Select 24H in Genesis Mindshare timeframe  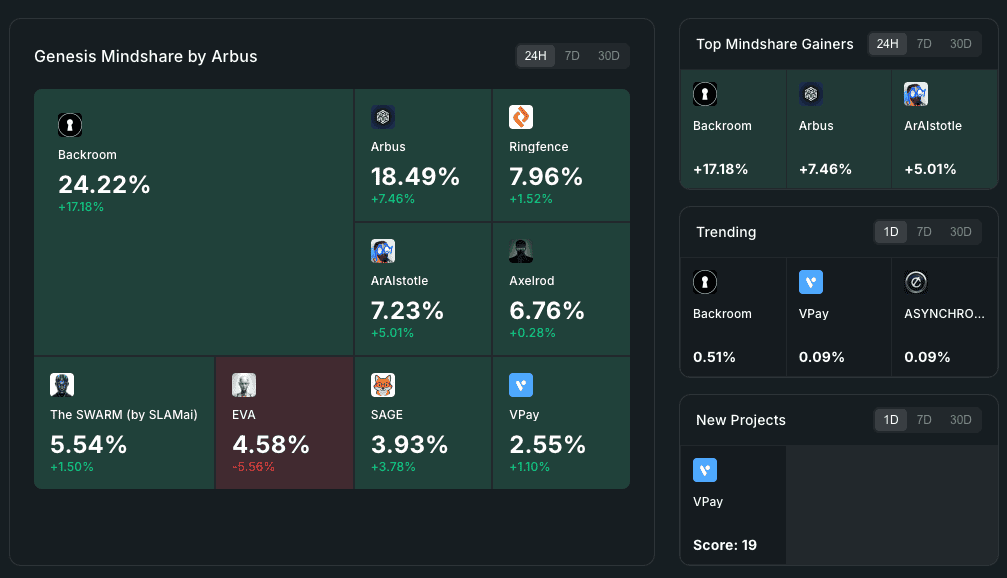coord(535,56)
